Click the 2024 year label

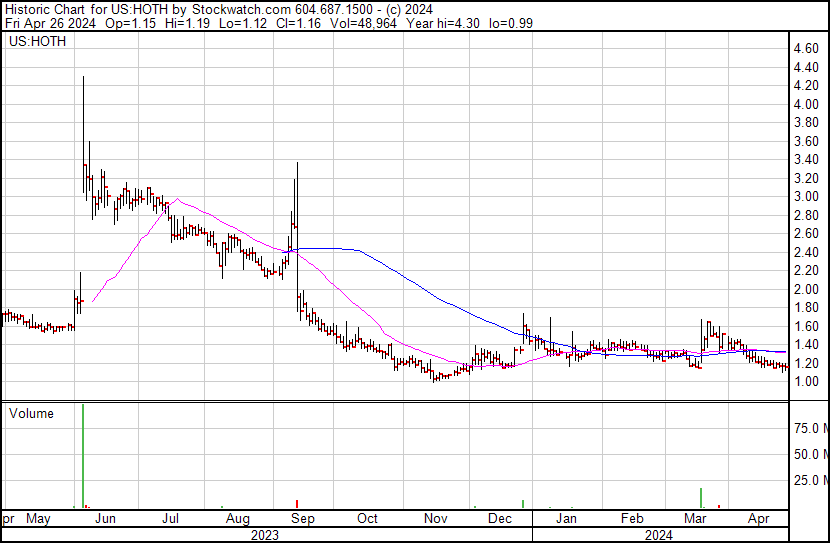pyautogui.click(x=660, y=534)
